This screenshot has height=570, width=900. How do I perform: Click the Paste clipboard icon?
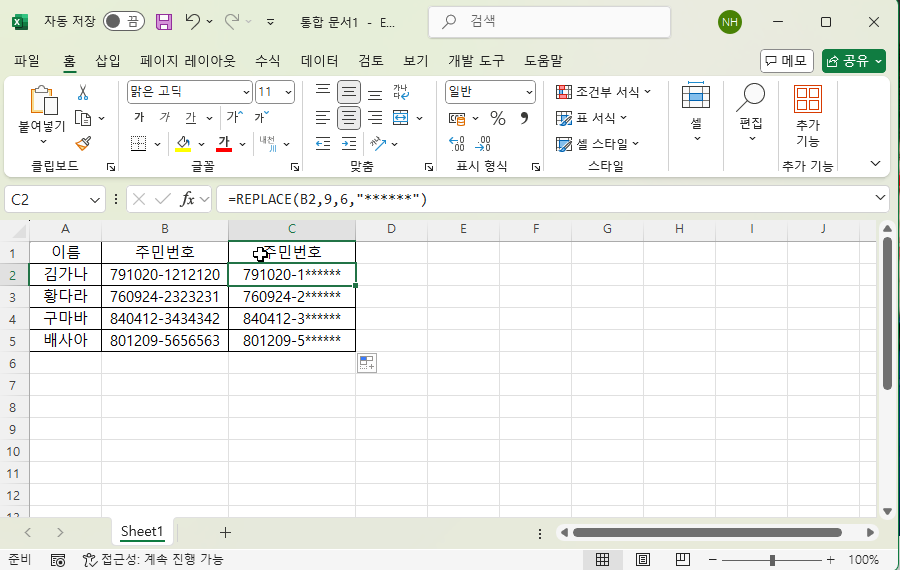(44, 100)
